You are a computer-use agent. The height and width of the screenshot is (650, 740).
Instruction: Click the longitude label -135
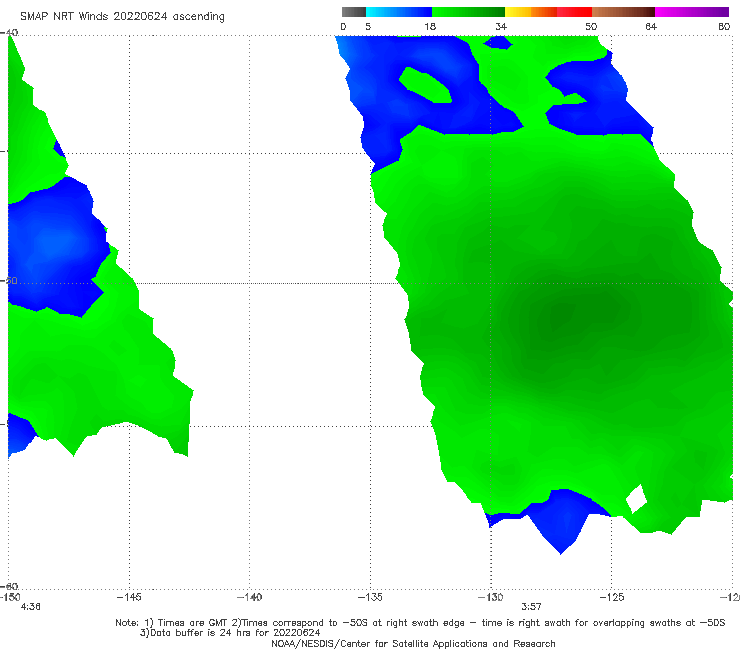tap(370, 597)
